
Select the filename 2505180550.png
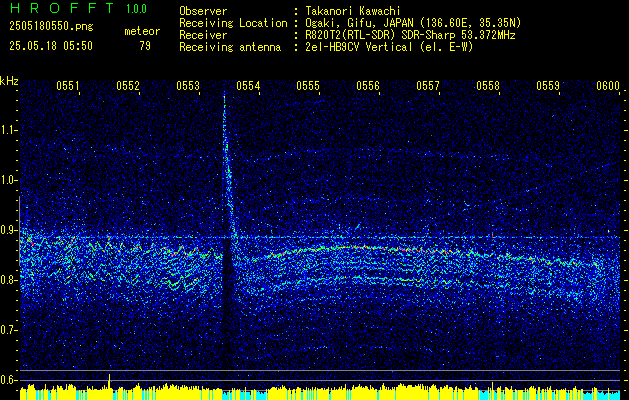point(51,27)
